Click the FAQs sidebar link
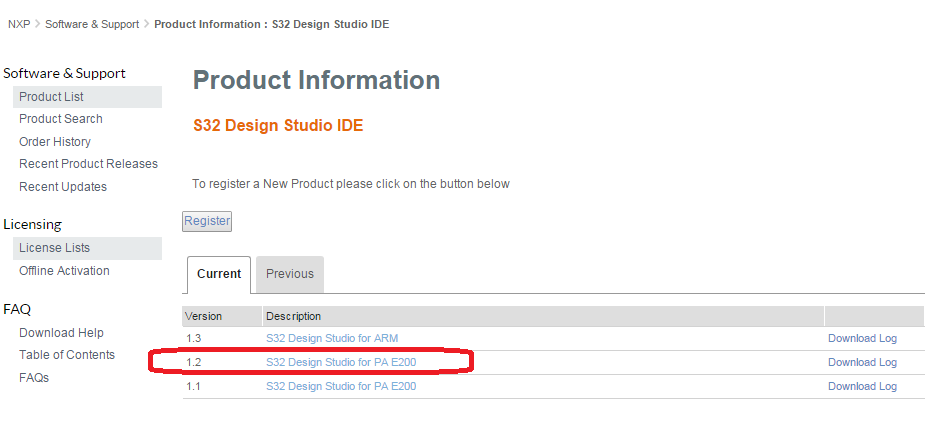This screenshot has height=422, width=940. click(34, 378)
